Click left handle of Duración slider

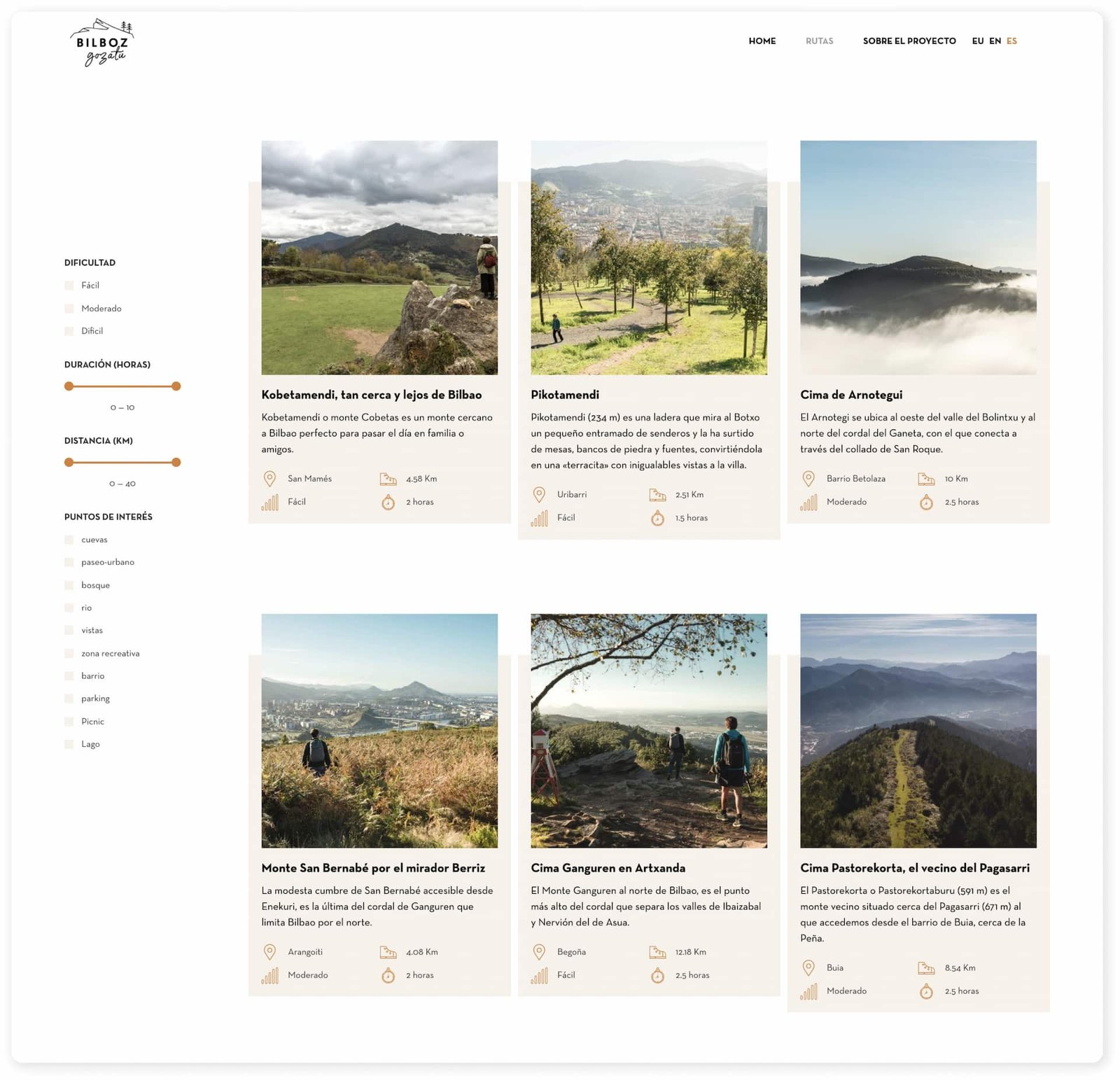[x=69, y=386]
